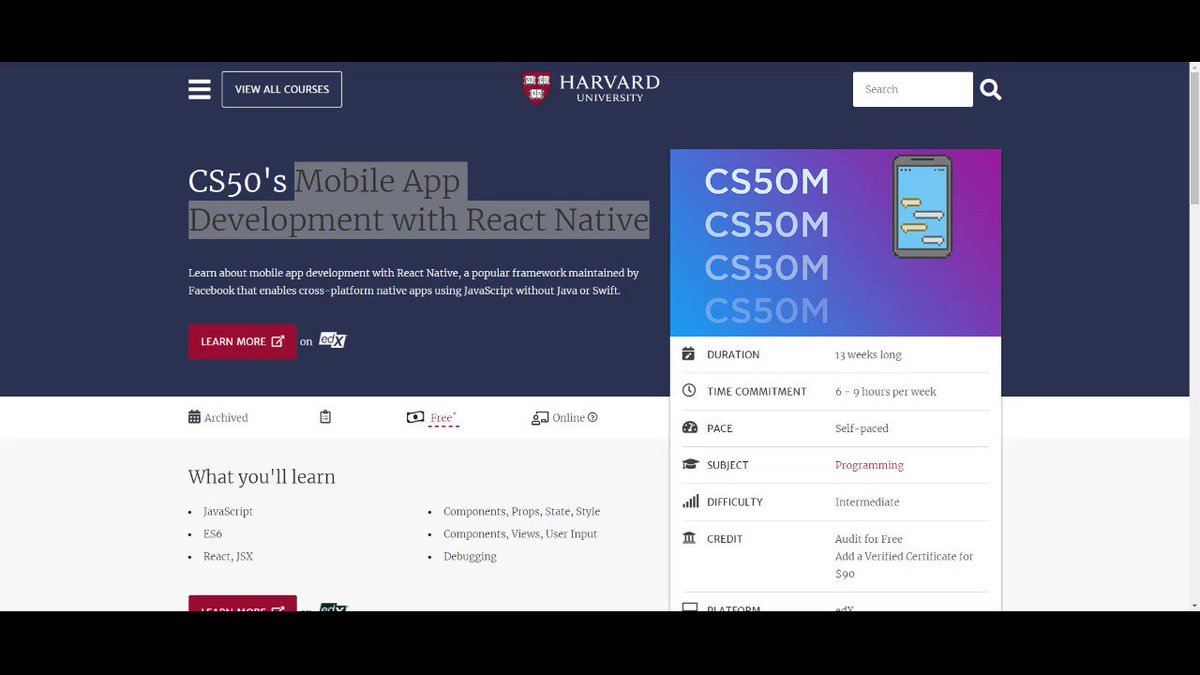Click the Subject graduation cap icon
1200x675 pixels.
coord(690,465)
